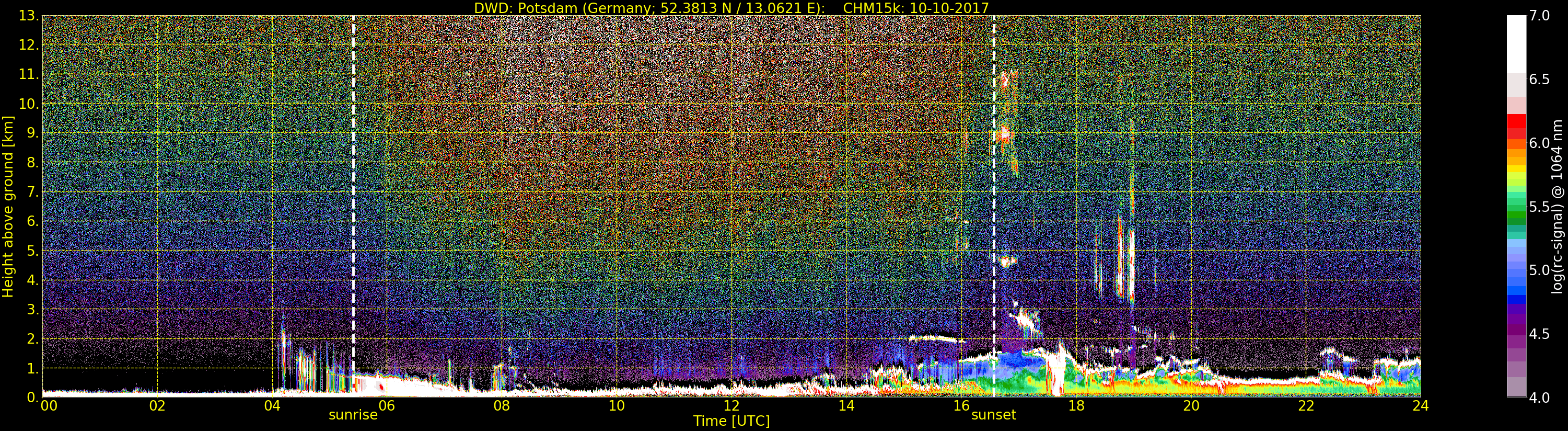Viewport: 1568px width, 431px height.
Task: Click the 'sunrise' label below the axis
Action: pyautogui.click(x=353, y=415)
